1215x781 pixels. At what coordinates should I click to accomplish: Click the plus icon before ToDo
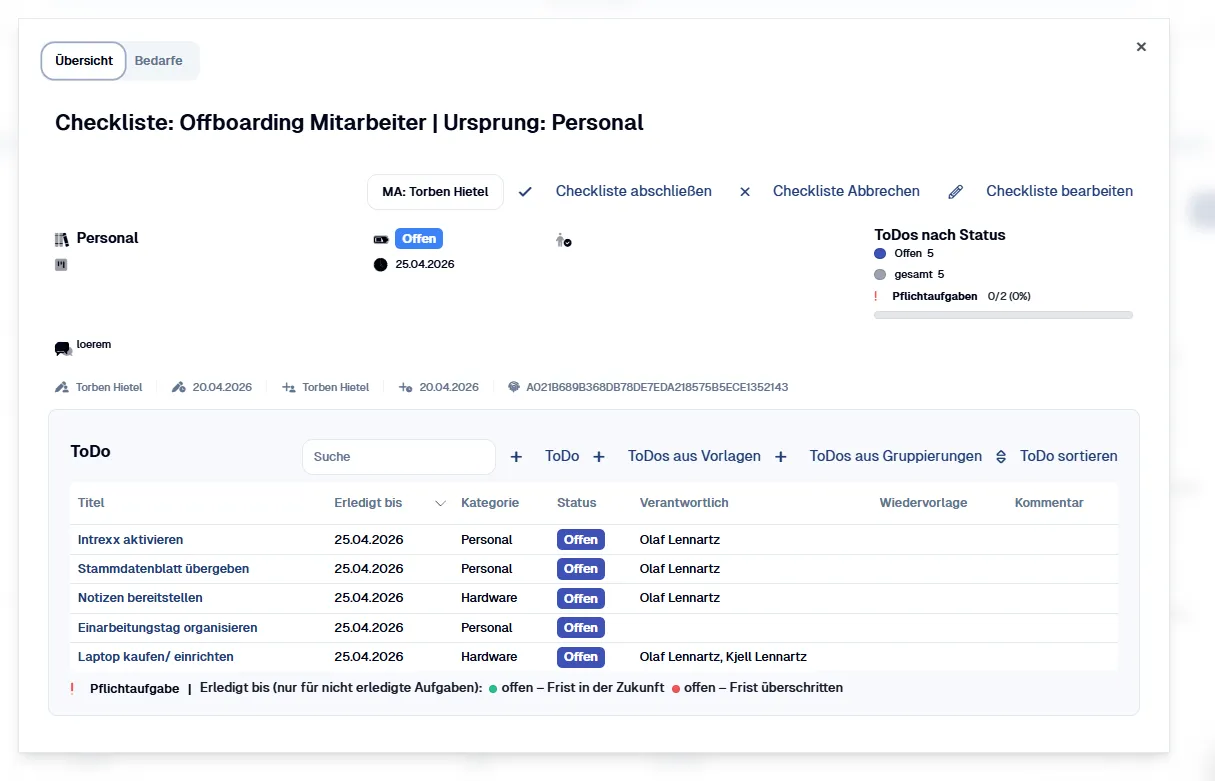tap(517, 457)
